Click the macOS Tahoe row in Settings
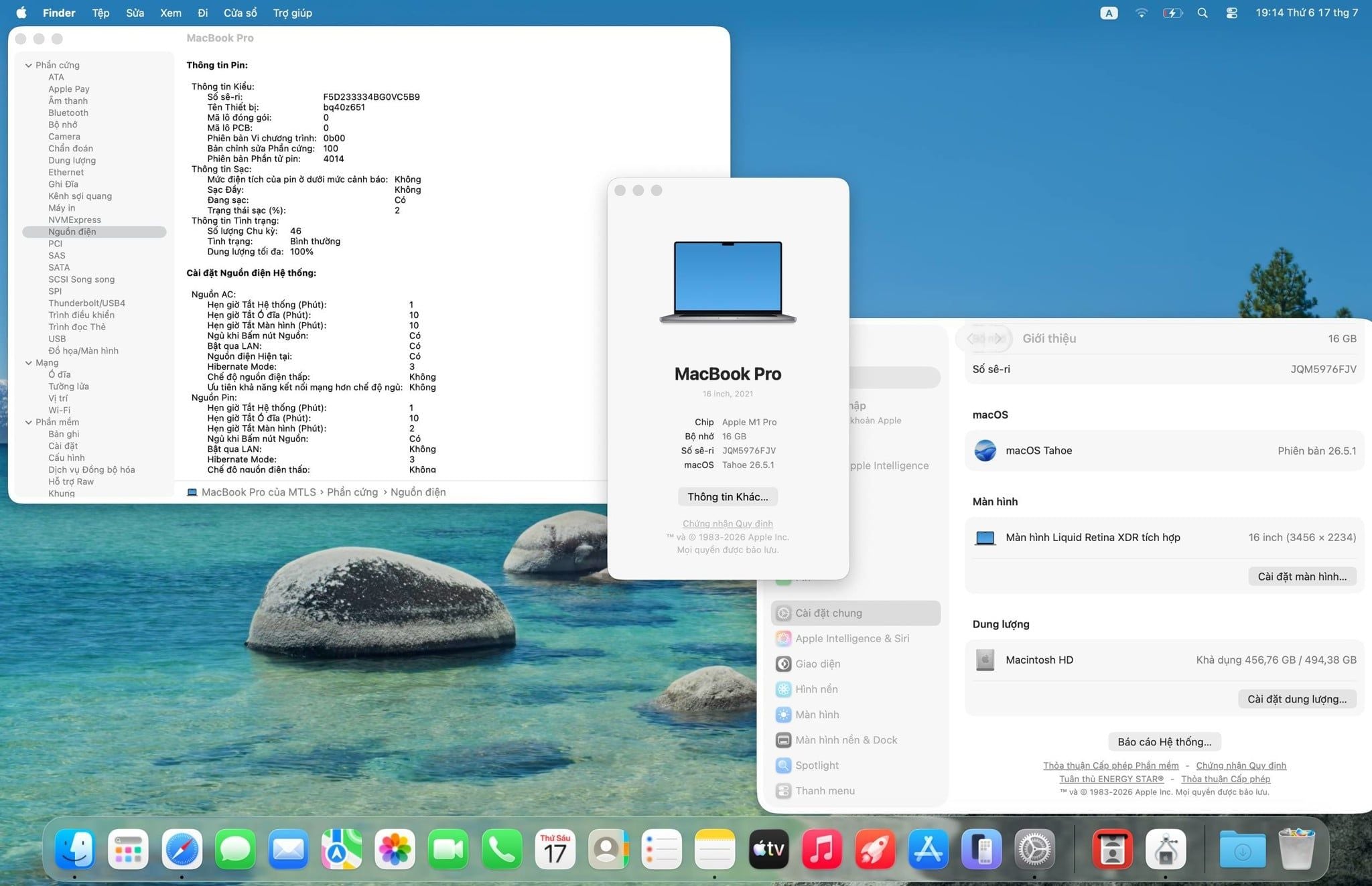The height and width of the screenshot is (886, 1372). 1164,451
